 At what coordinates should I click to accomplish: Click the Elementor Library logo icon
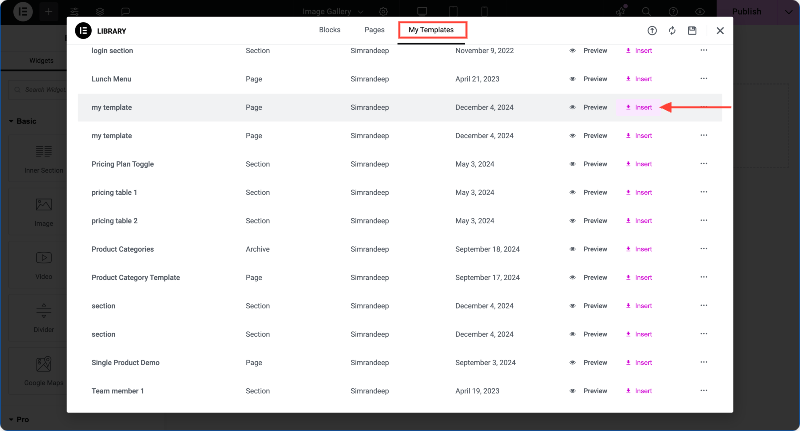pos(83,31)
